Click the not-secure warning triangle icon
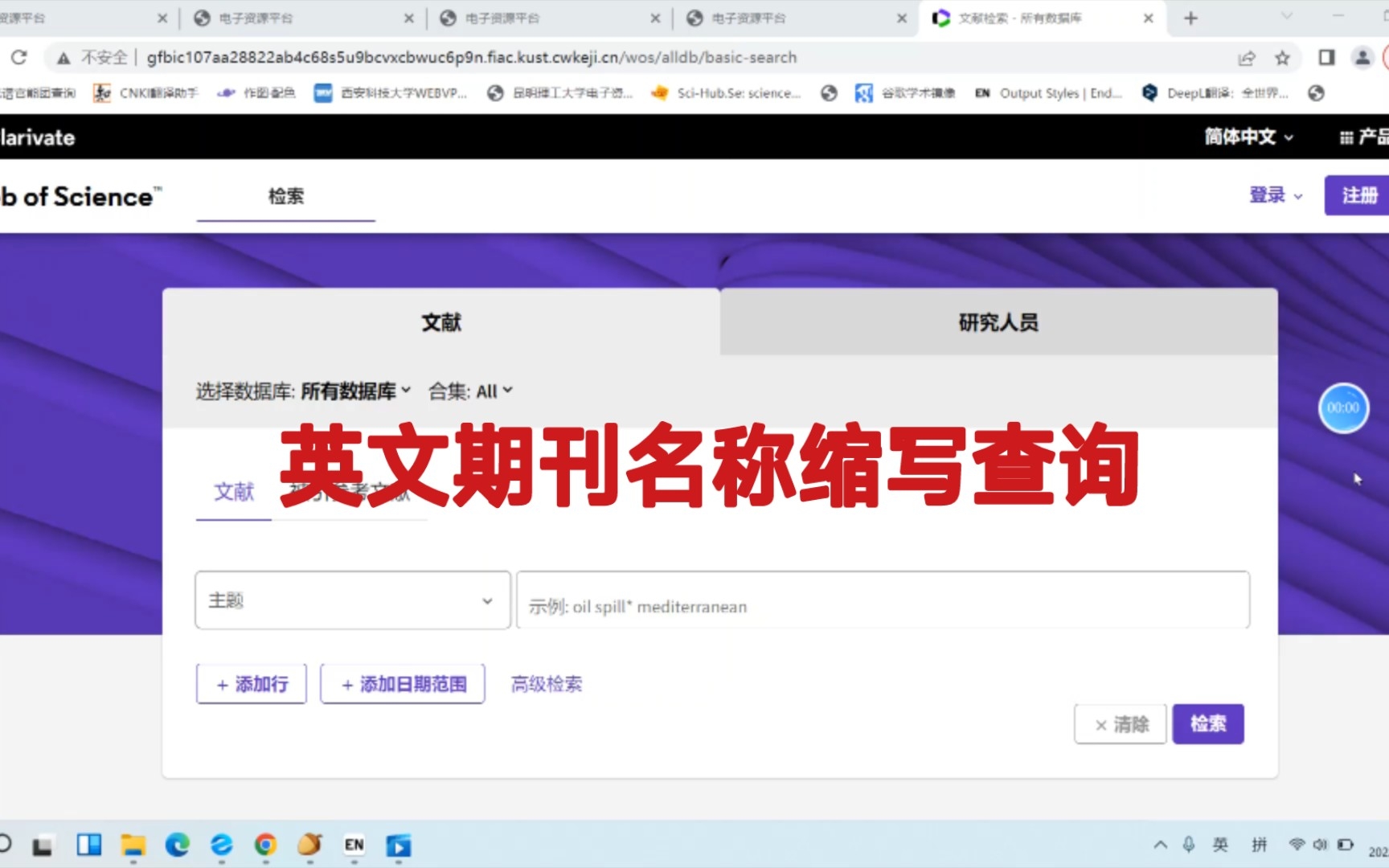 [x=63, y=58]
